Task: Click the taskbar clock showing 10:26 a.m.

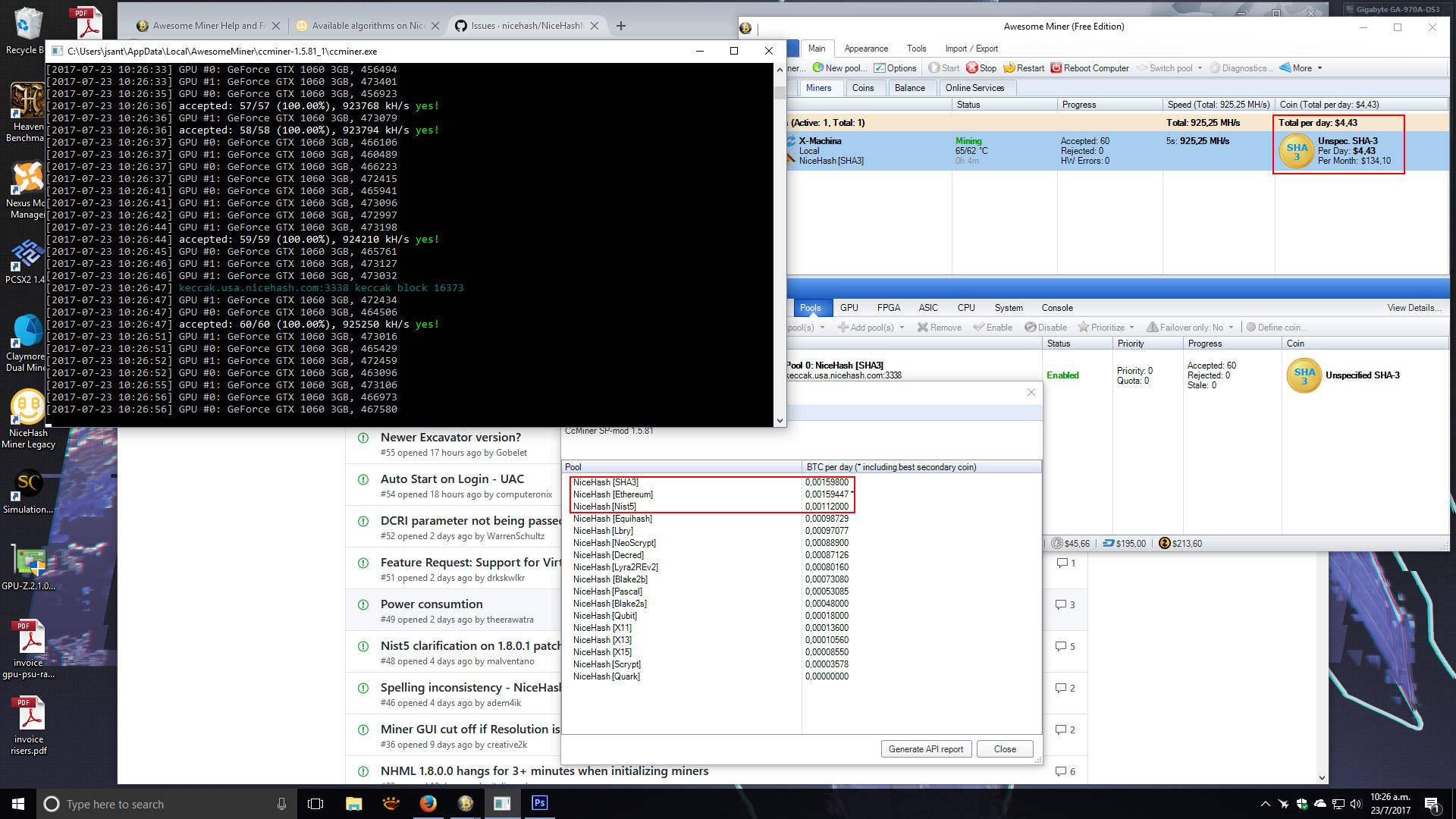Action: click(1390, 804)
